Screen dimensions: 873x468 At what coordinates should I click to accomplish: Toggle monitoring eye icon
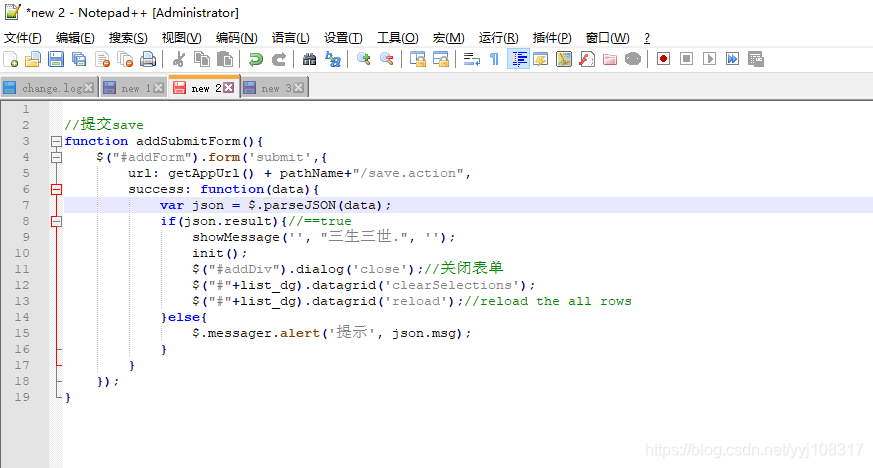click(633, 59)
